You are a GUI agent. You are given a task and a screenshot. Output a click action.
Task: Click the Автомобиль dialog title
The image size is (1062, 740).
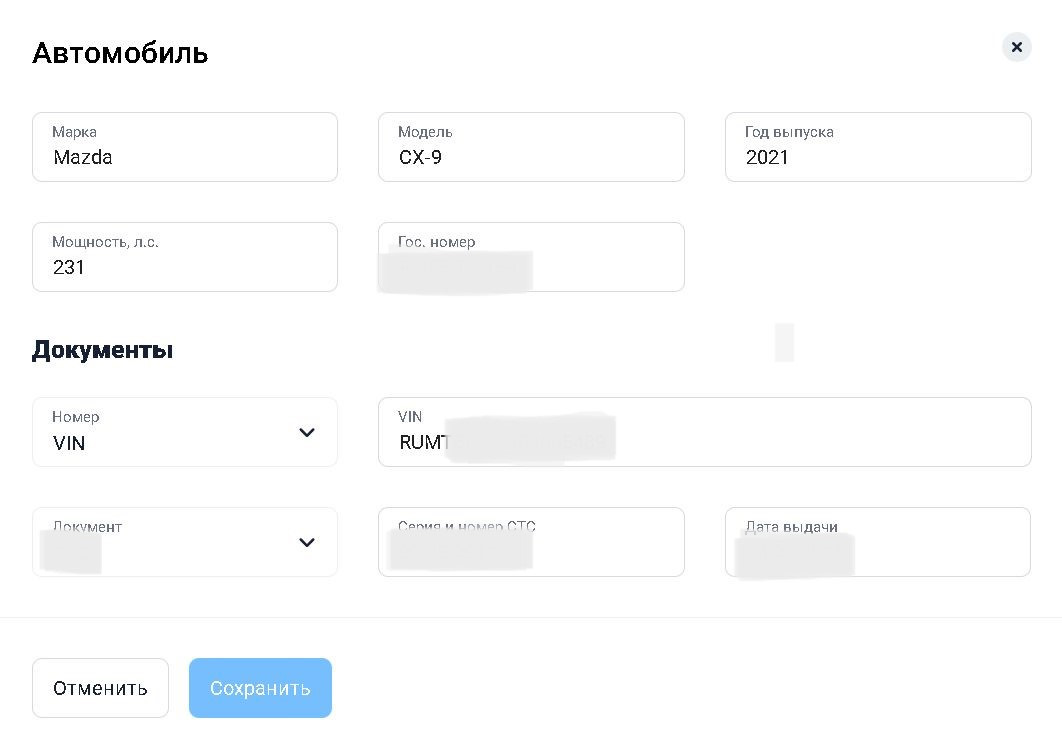(120, 53)
